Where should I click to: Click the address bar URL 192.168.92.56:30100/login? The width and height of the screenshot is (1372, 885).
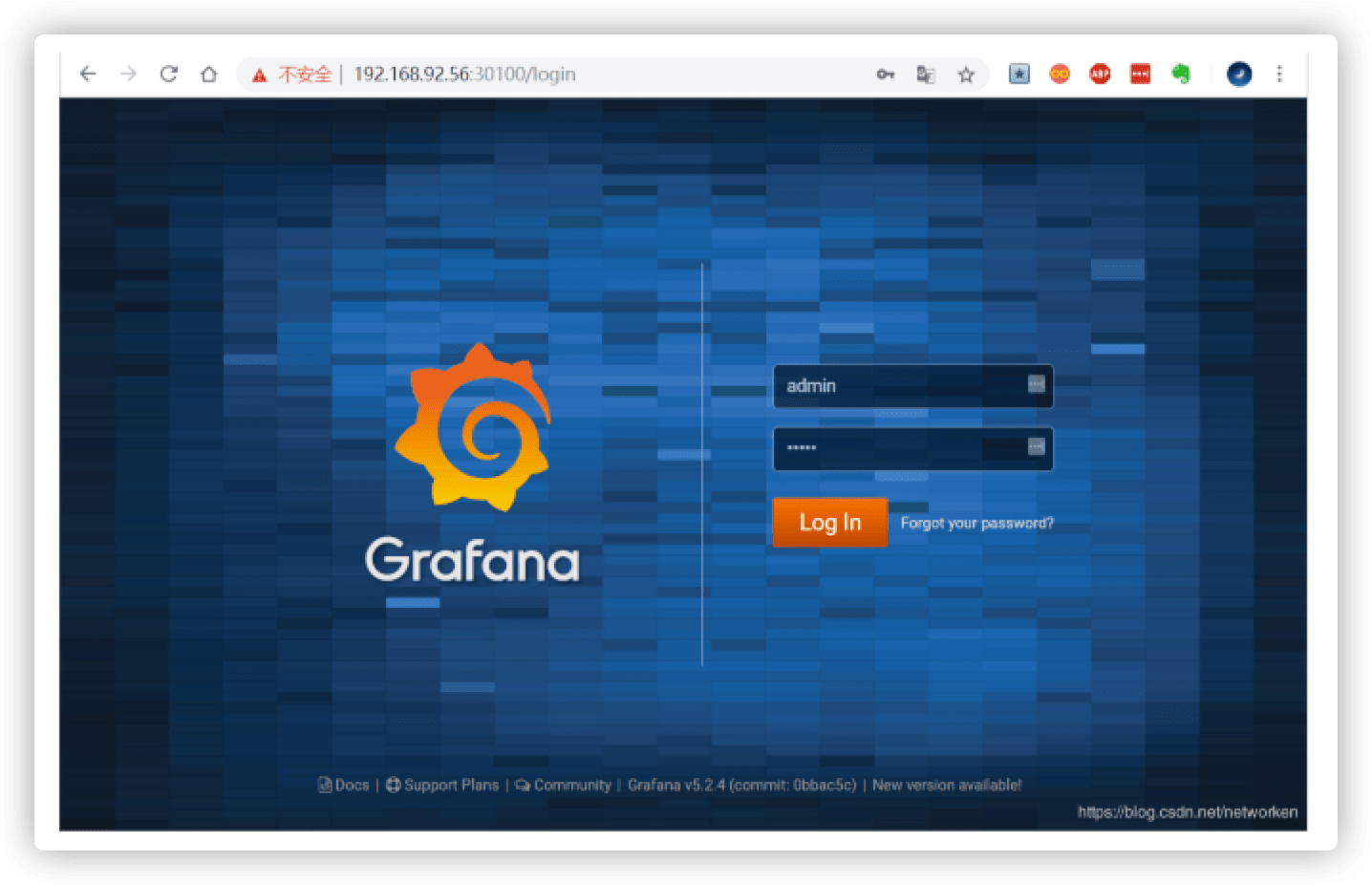[x=464, y=74]
